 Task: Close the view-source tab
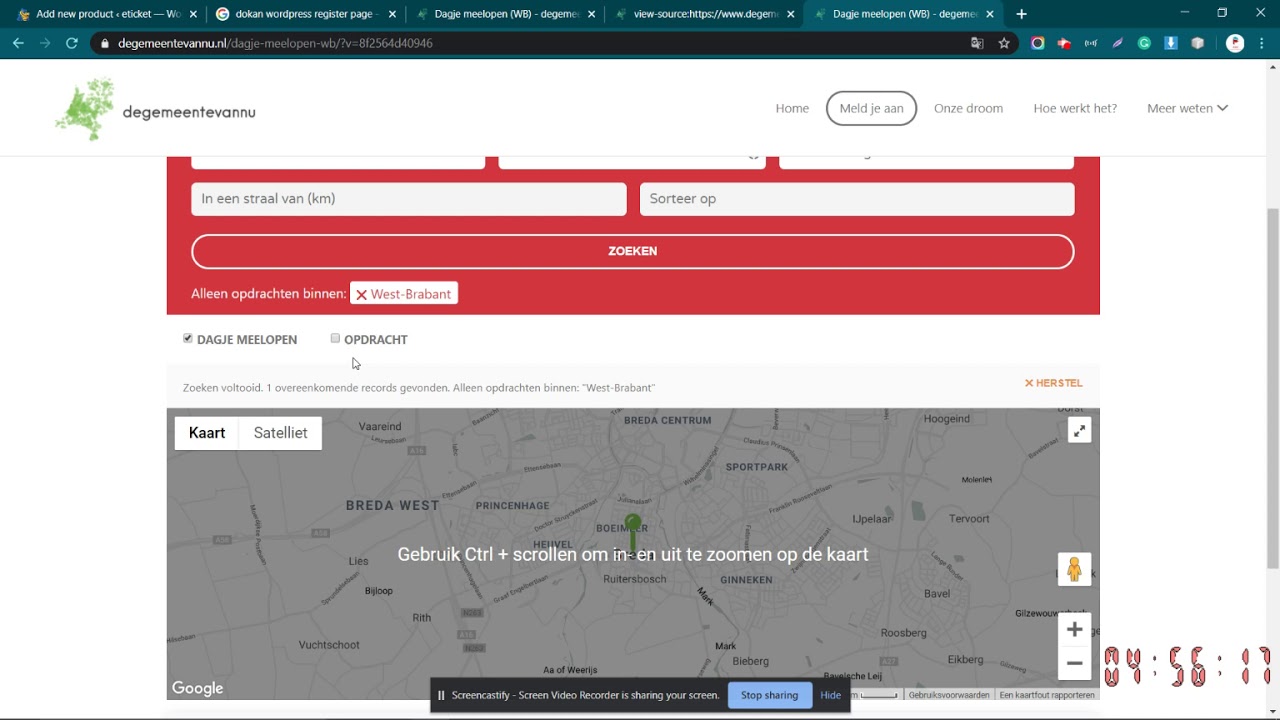(x=790, y=14)
